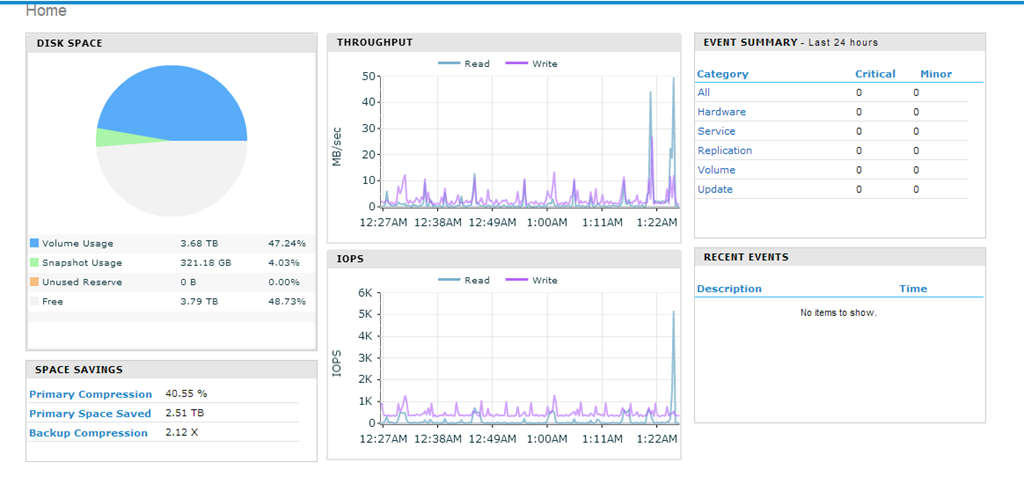Click the Volume Usage blue legend swatch
Image resolution: width=1024 pixels, height=477 pixels.
coord(34,243)
